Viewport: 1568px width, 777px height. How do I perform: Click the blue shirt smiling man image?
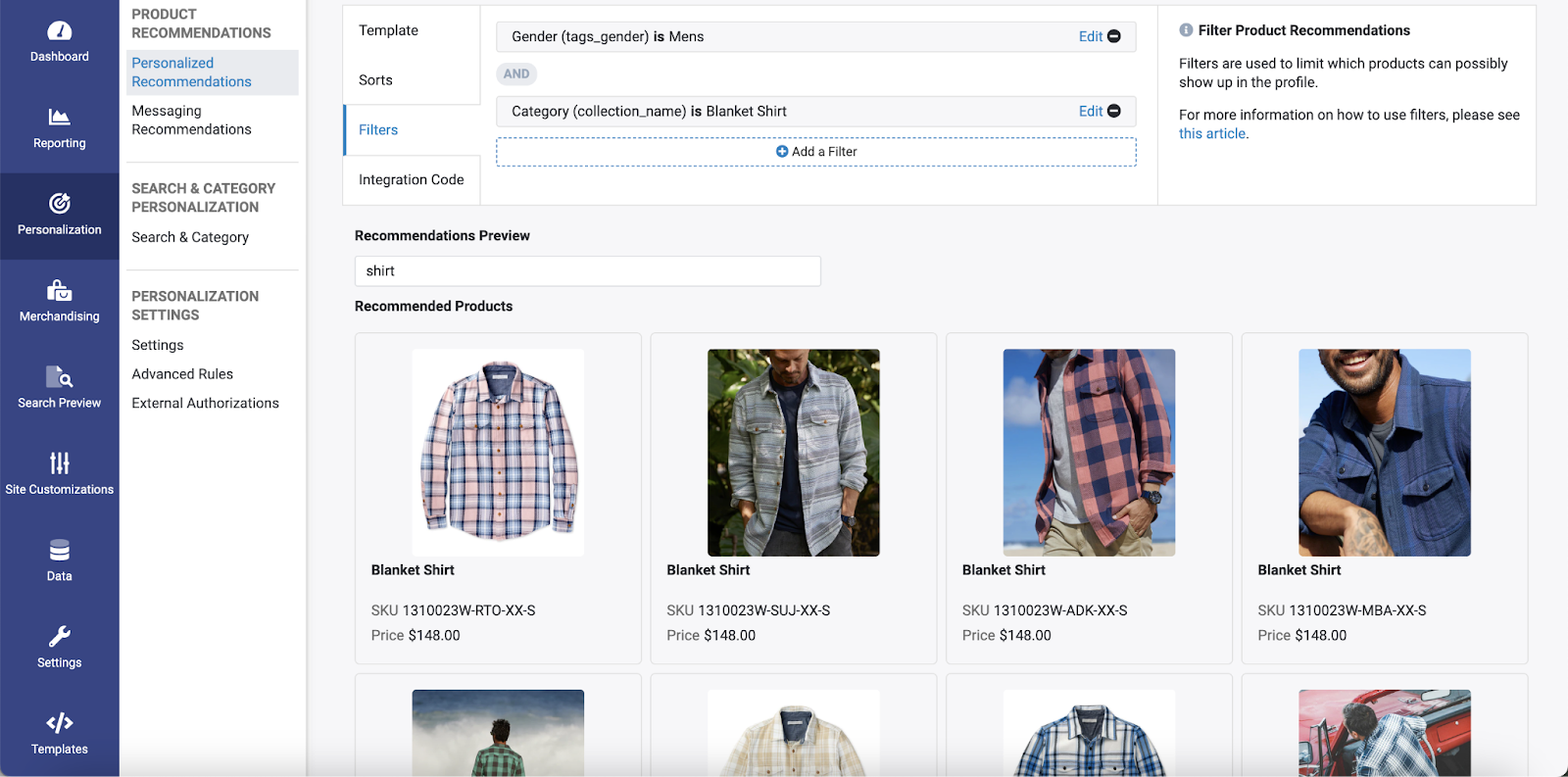pos(1385,453)
